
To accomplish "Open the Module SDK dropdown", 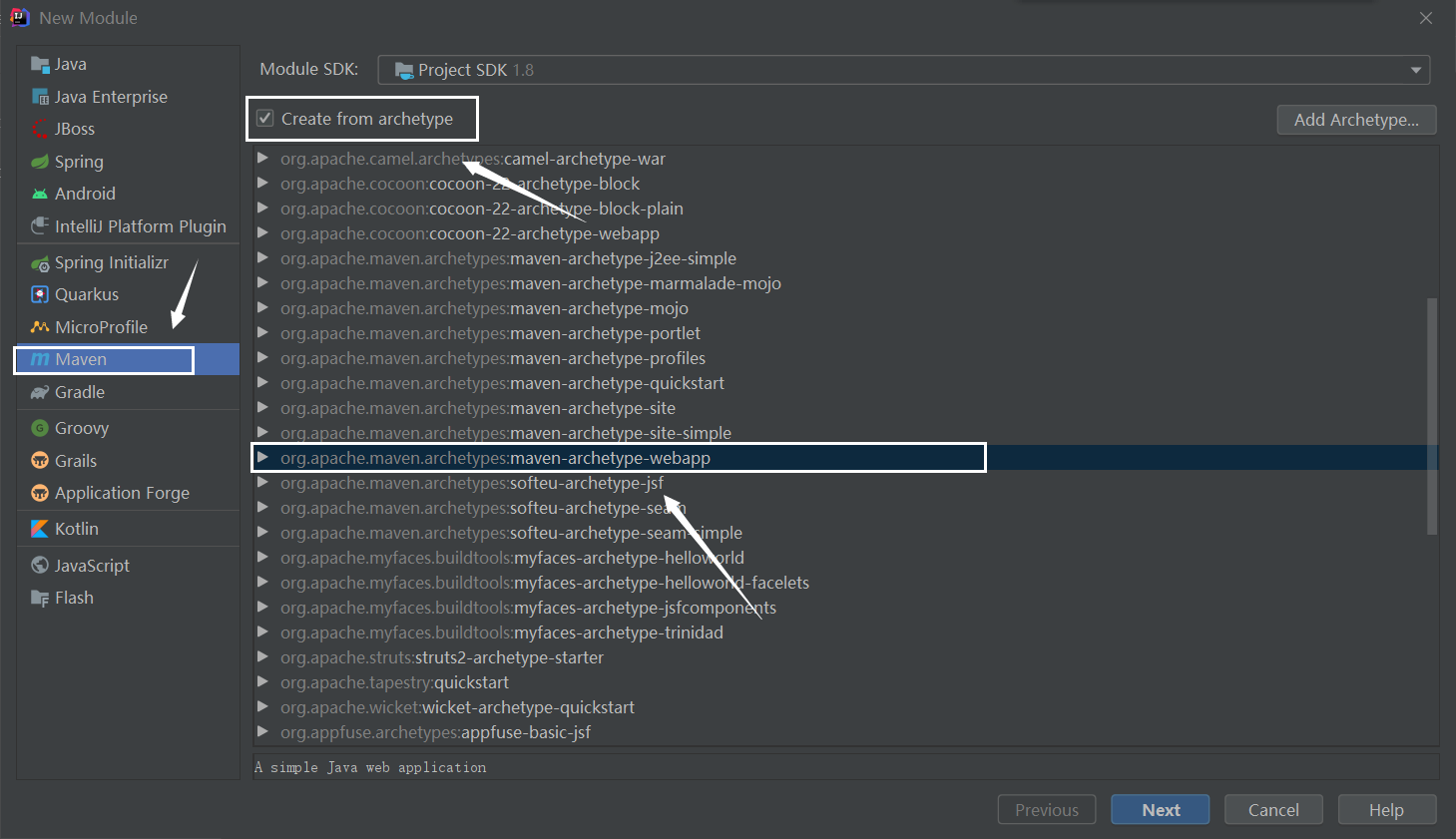I will click(903, 70).
